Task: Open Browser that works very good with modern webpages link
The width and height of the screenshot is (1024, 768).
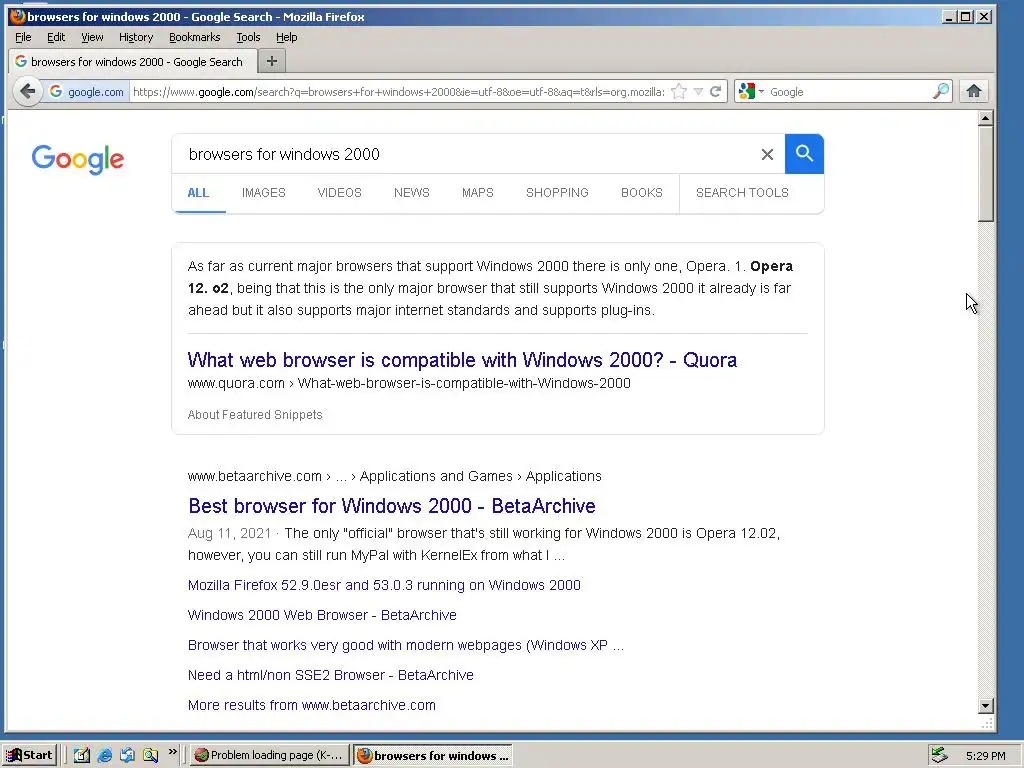Action: coord(406,645)
